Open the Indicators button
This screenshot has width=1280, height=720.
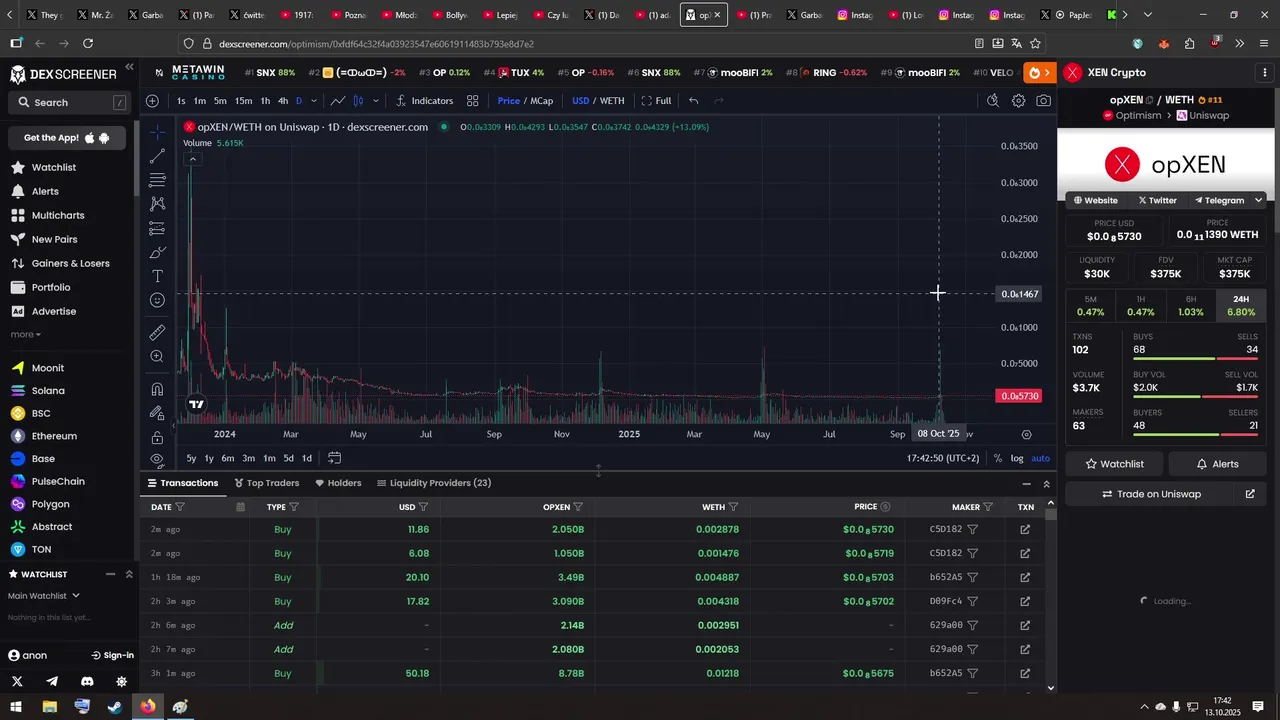tap(425, 100)
